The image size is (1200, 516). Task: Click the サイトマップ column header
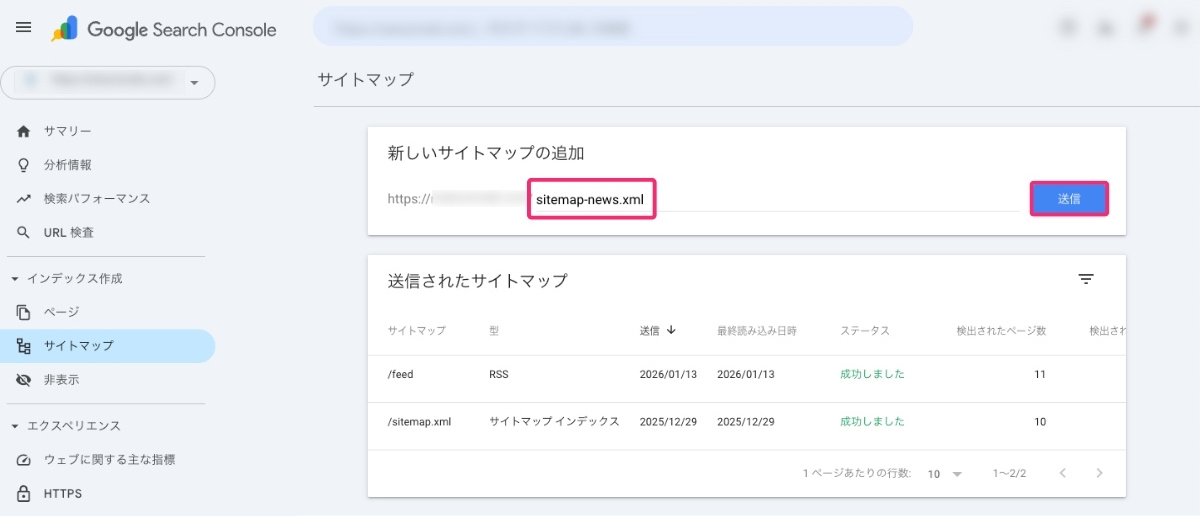pyautogui.click(x=417, y=331)
